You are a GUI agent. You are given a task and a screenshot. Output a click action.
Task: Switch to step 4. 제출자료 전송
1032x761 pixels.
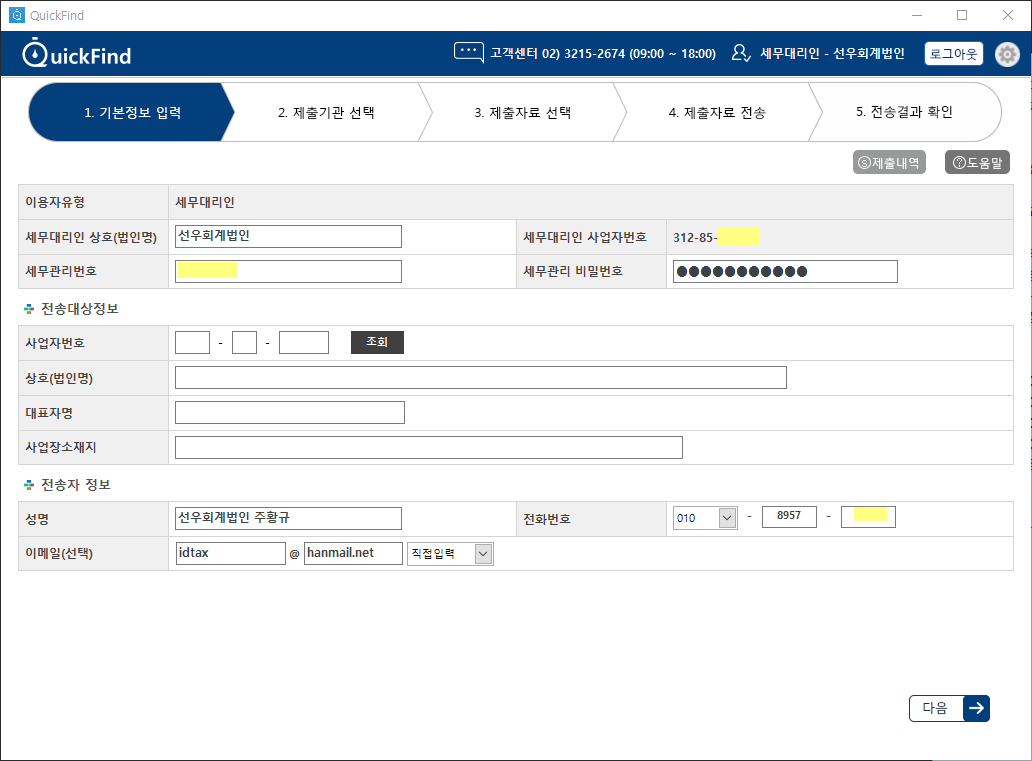[x=716, y=112]
